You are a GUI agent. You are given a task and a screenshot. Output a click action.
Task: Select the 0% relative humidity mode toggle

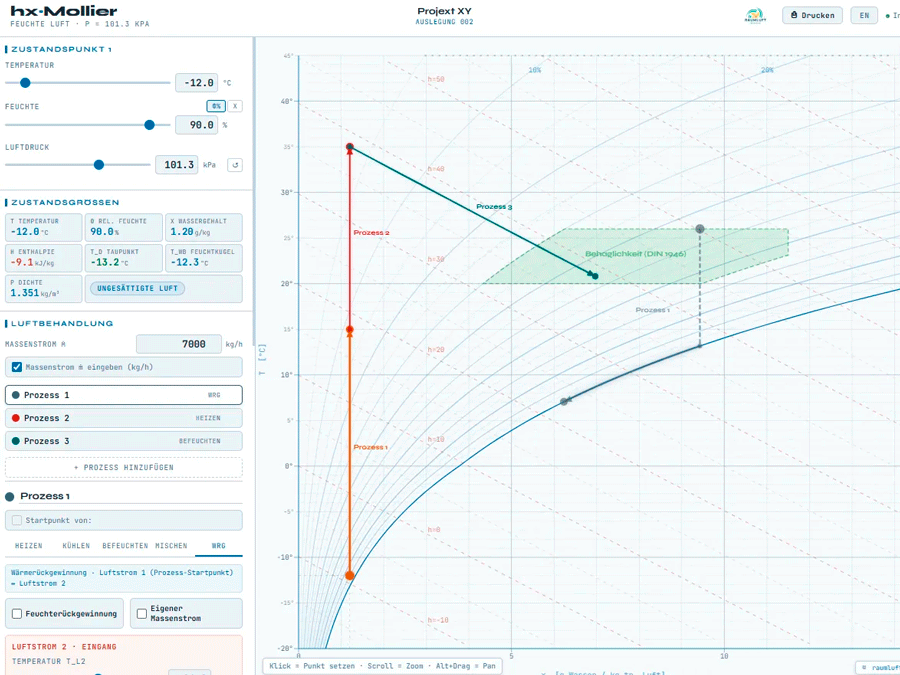point(216,106)
